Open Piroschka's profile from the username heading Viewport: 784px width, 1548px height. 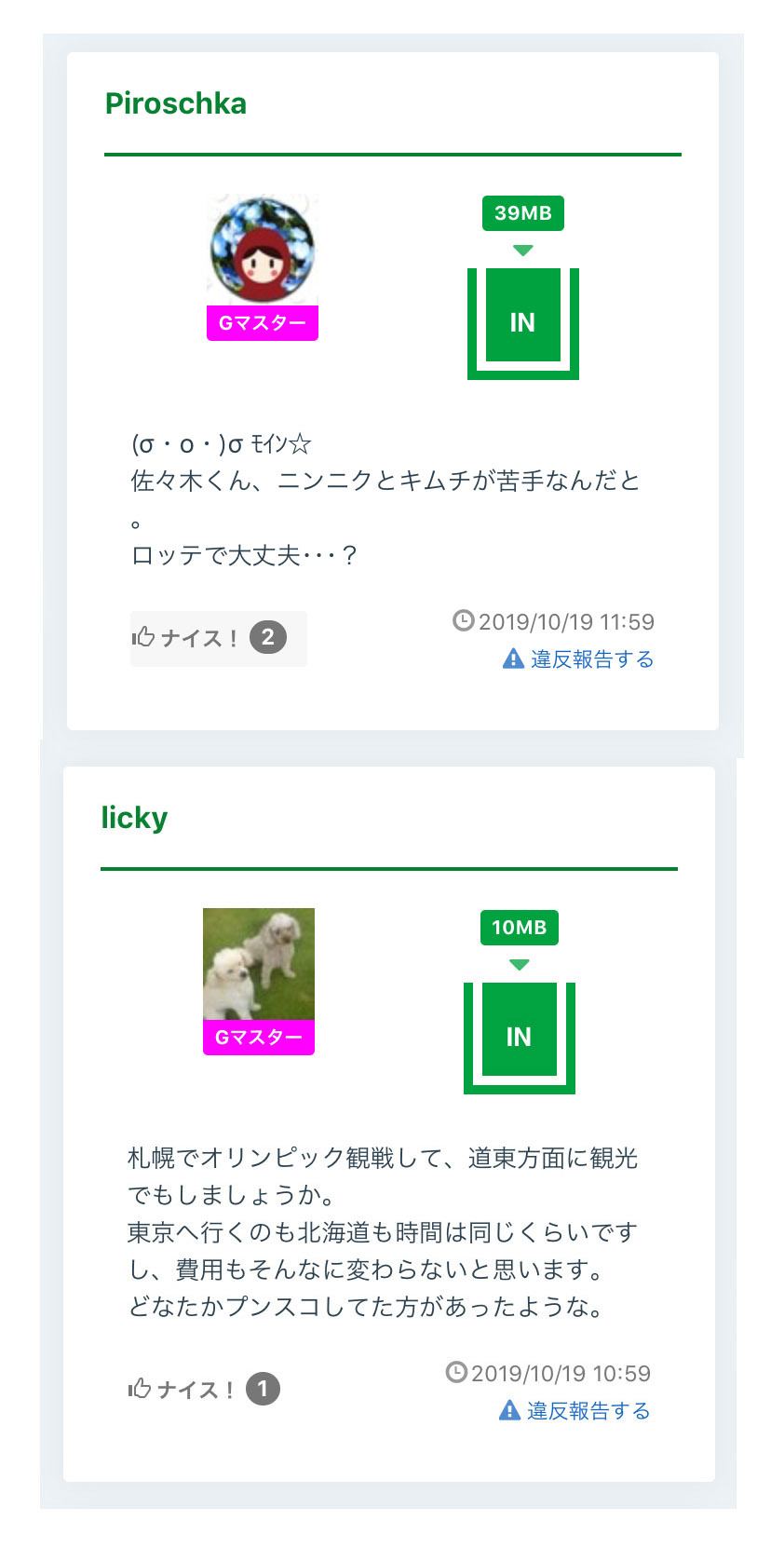coord(175,103)
